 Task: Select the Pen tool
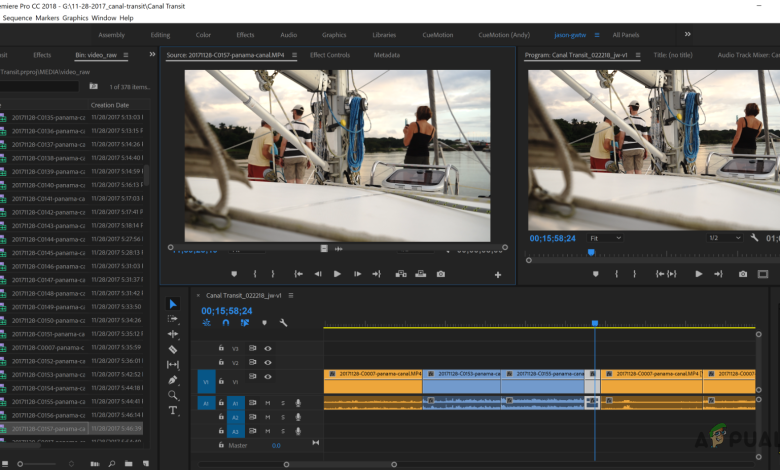click(x=172, y=380)
